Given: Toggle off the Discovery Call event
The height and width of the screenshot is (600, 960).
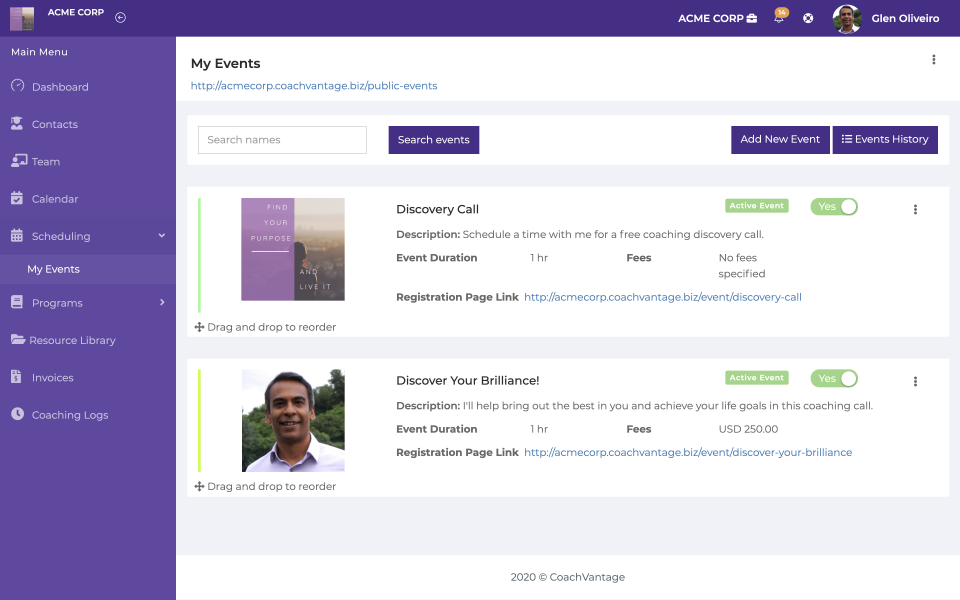Looking at the screenshot, I should click(x=834, y=207).
